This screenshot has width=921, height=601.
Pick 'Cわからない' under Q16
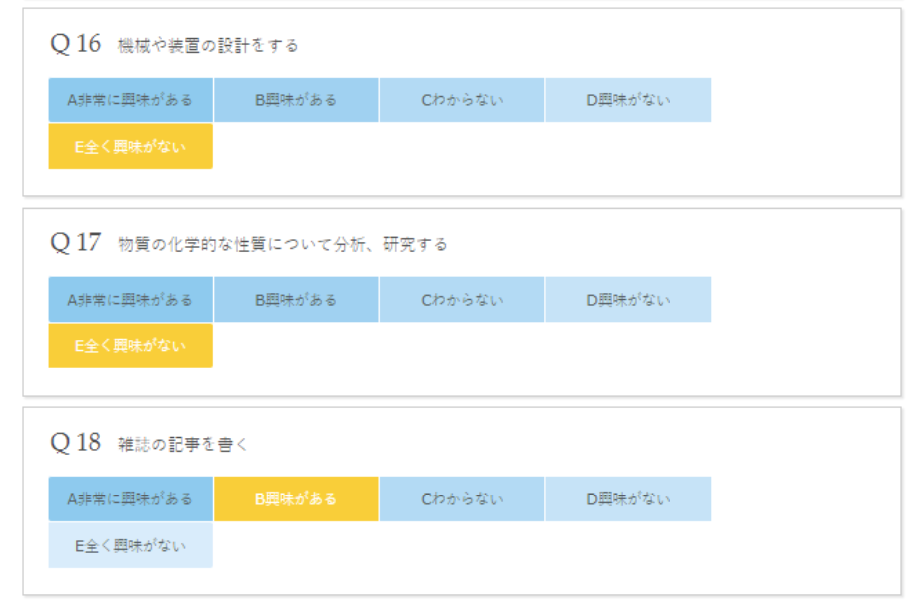coord(462,100)
